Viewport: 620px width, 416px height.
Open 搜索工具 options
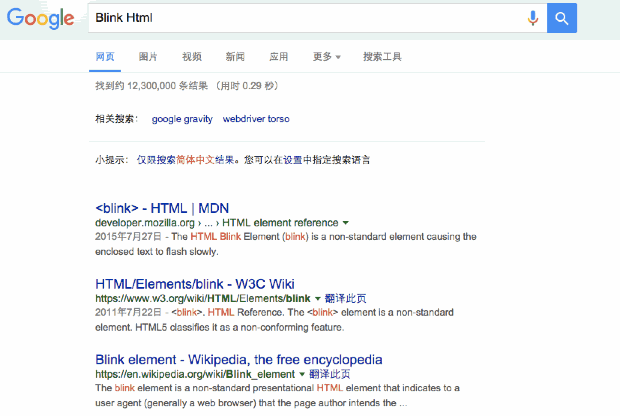382,57
